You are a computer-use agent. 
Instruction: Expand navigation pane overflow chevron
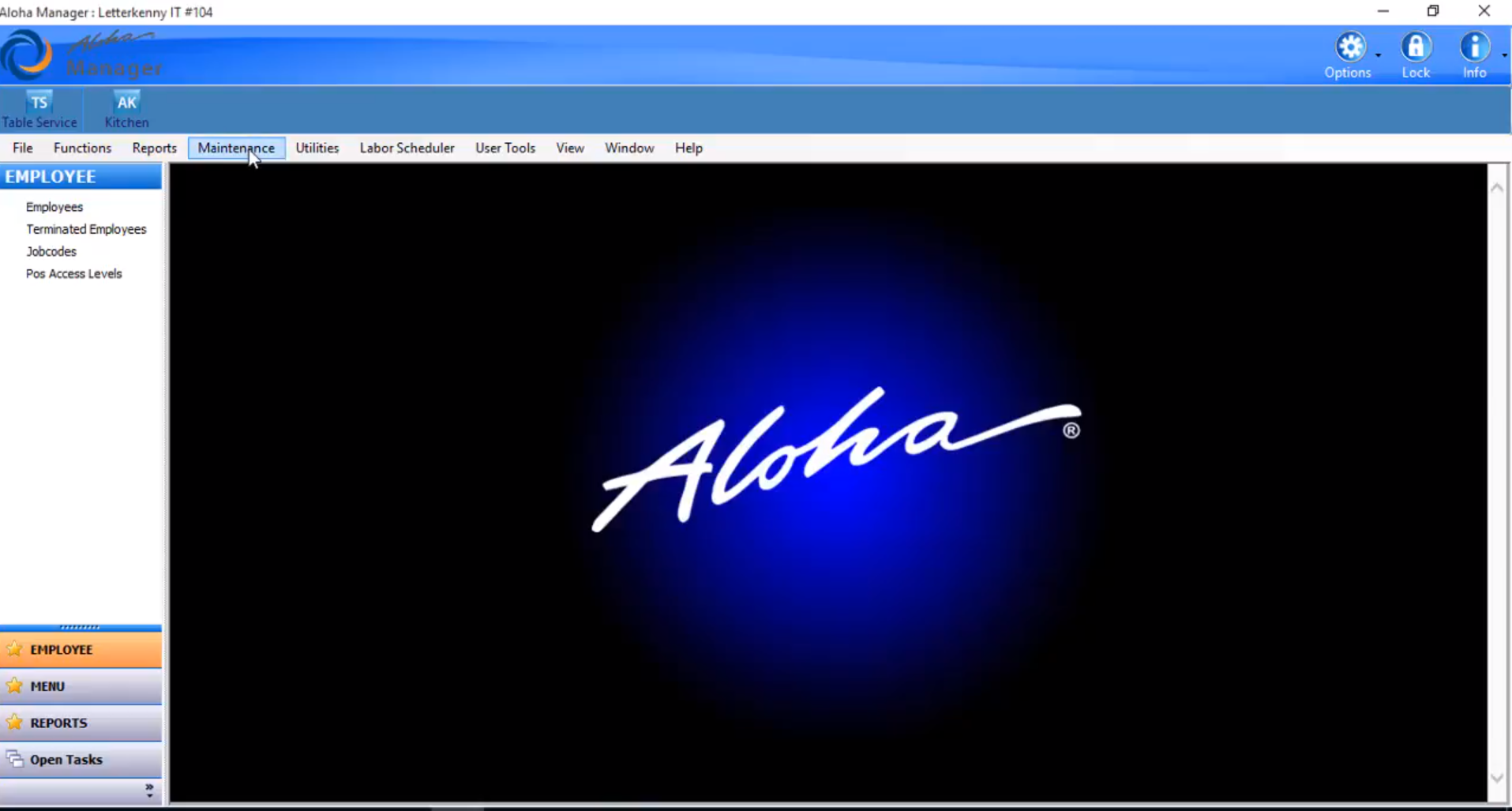[149, 790]
